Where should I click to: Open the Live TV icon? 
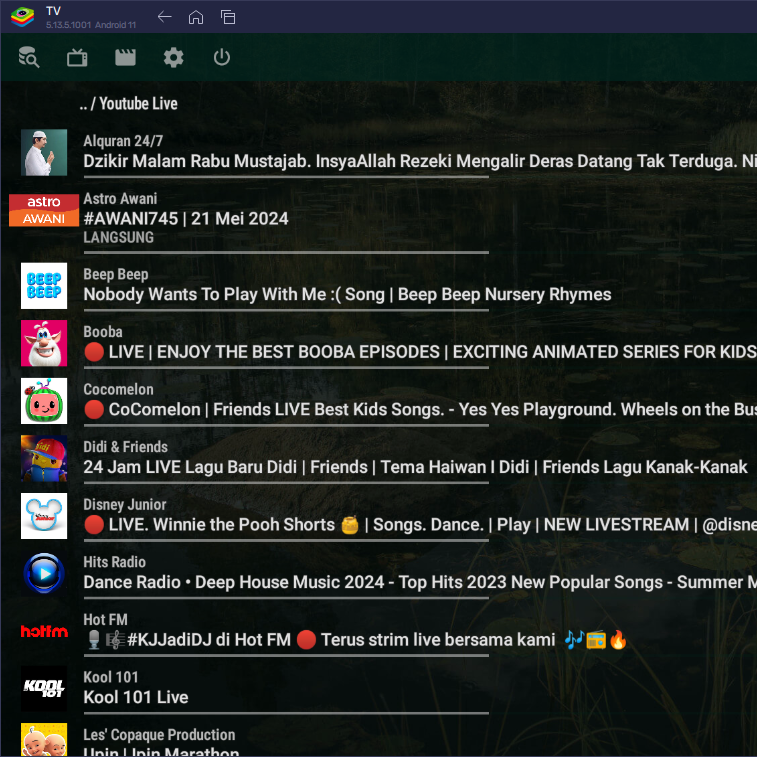77,57
